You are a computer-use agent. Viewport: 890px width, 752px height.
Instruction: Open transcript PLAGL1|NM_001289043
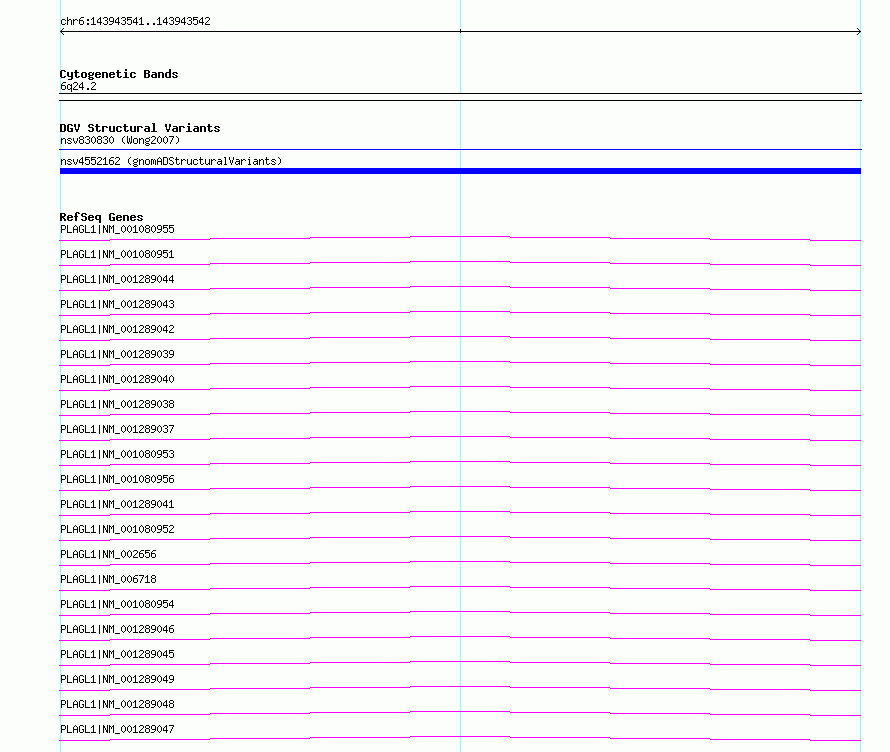pyautogui.click(x=117, y=304)
